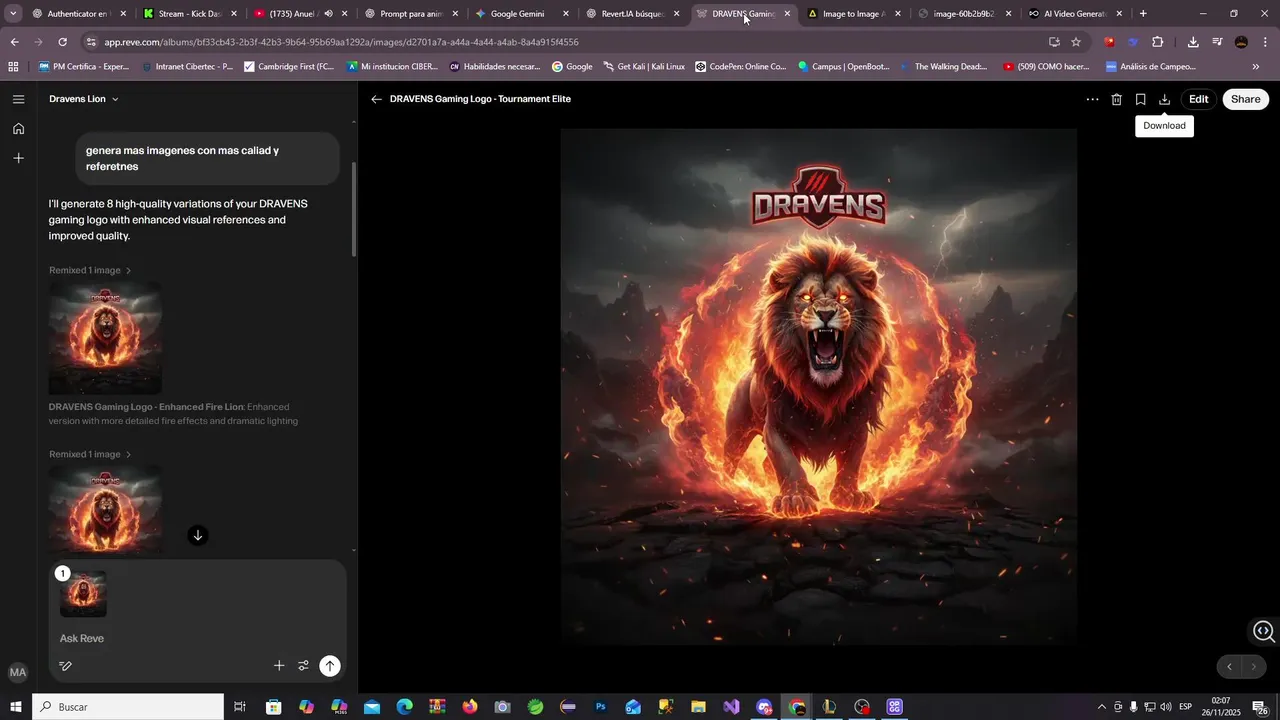The image size is (1280, 720).
Task: Open tab search dropdown arrow
Action: click(x=13, y=14)
